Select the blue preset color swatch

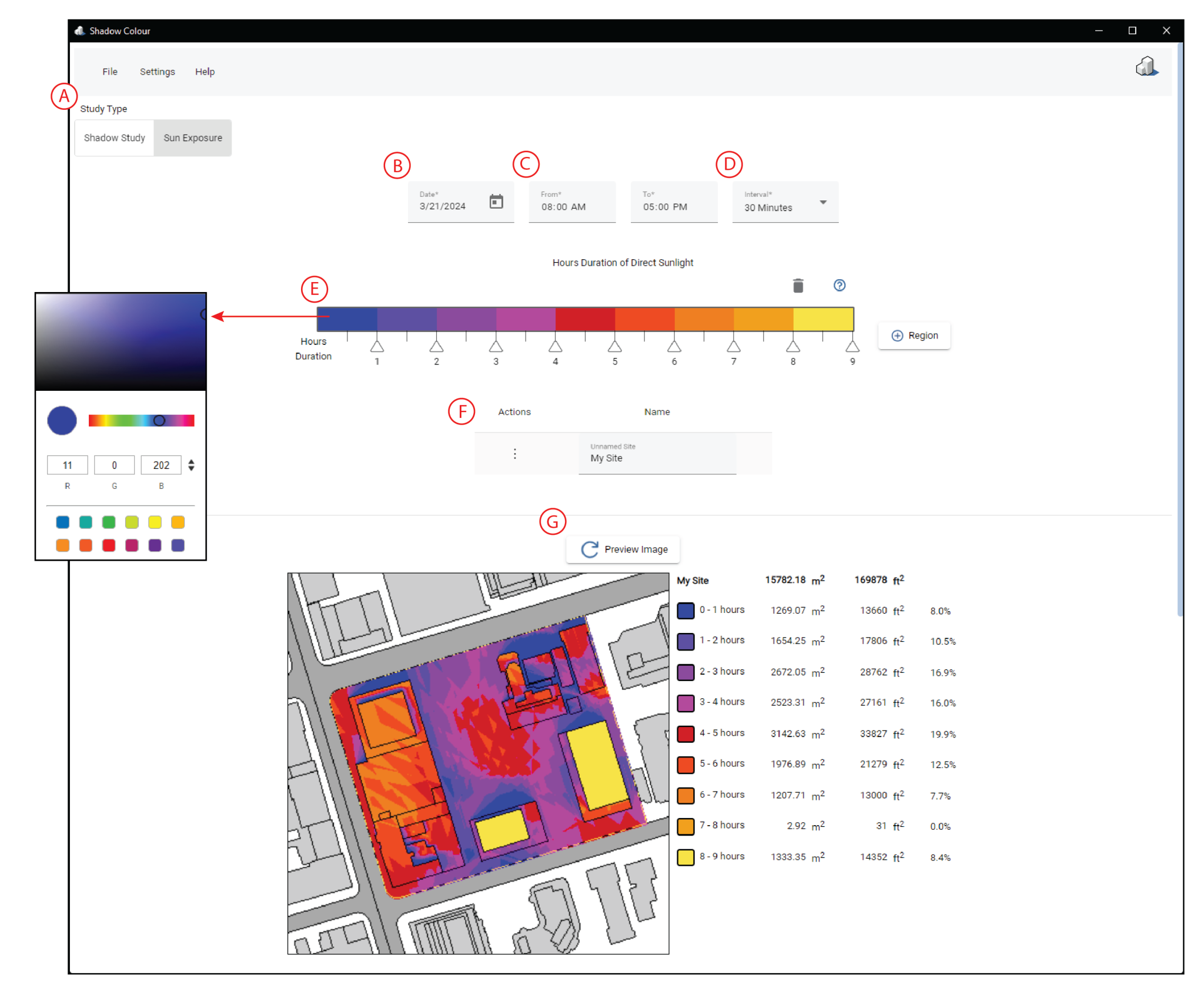tap(62, 522)
